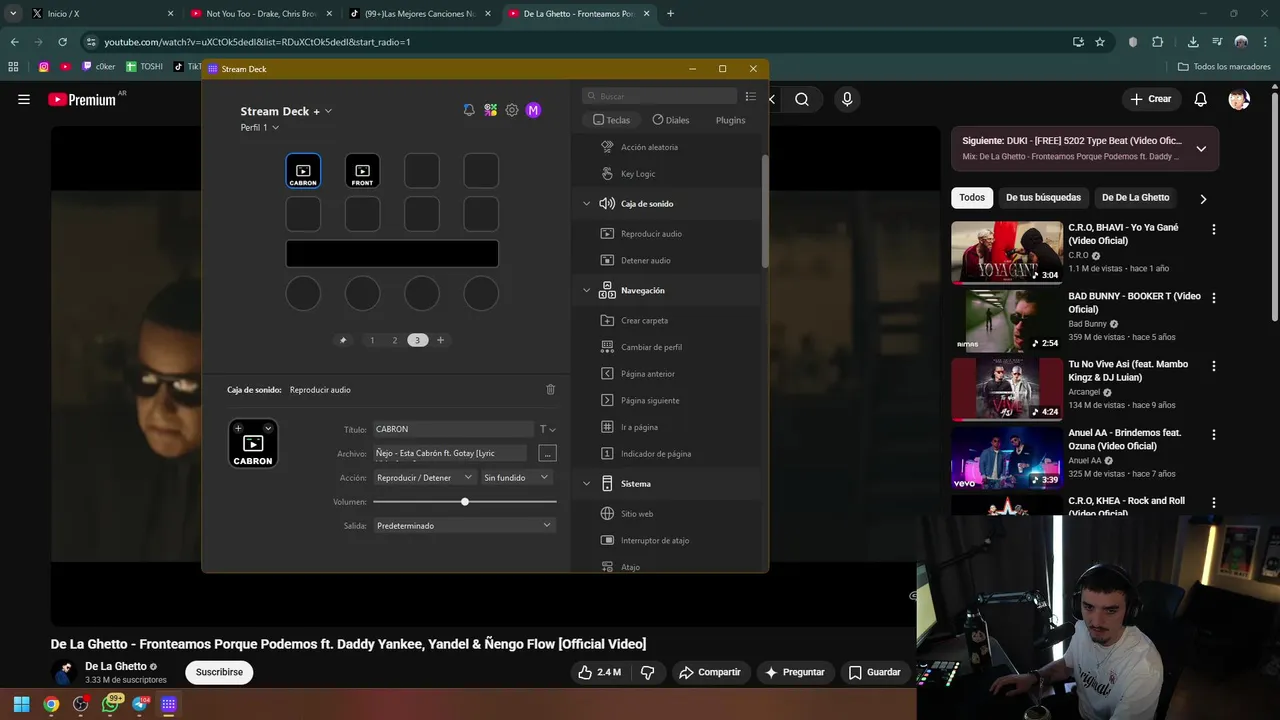Open the Perfil 1 profile dropdown
The height and width of the screenshot is (720, 1280).
click(x=259, y=127)
